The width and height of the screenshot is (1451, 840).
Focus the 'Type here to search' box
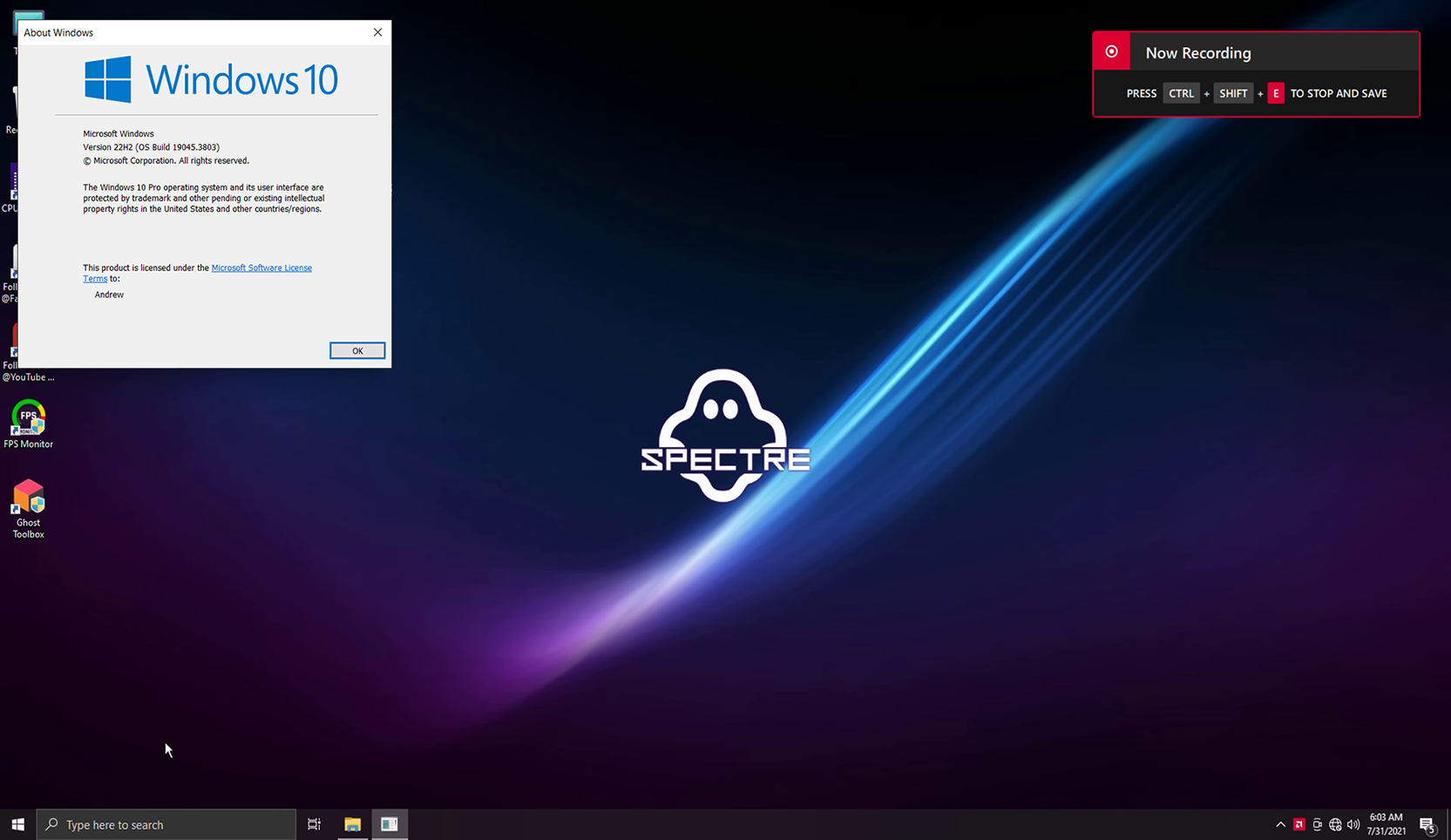coord(166,824)
